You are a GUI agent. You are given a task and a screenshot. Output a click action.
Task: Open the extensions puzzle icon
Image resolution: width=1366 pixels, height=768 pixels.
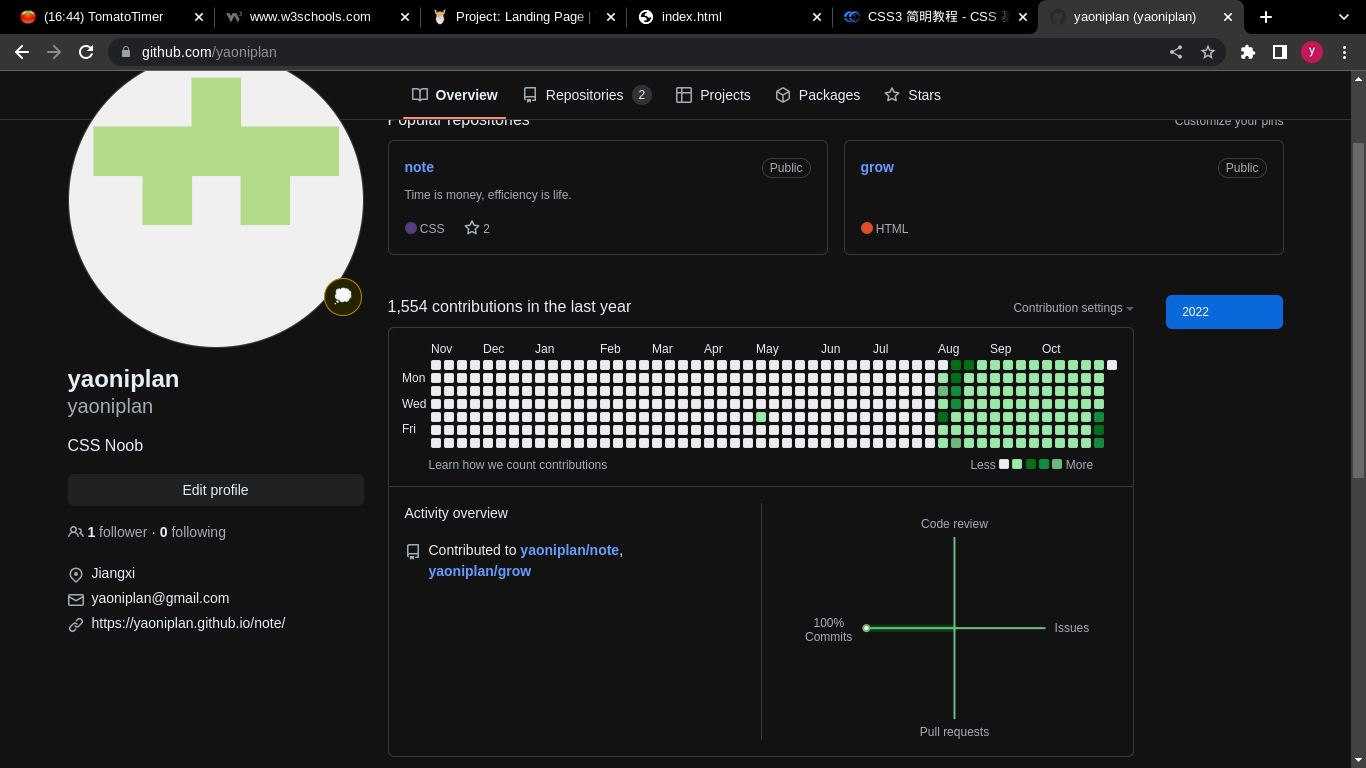click(1248, 52)
